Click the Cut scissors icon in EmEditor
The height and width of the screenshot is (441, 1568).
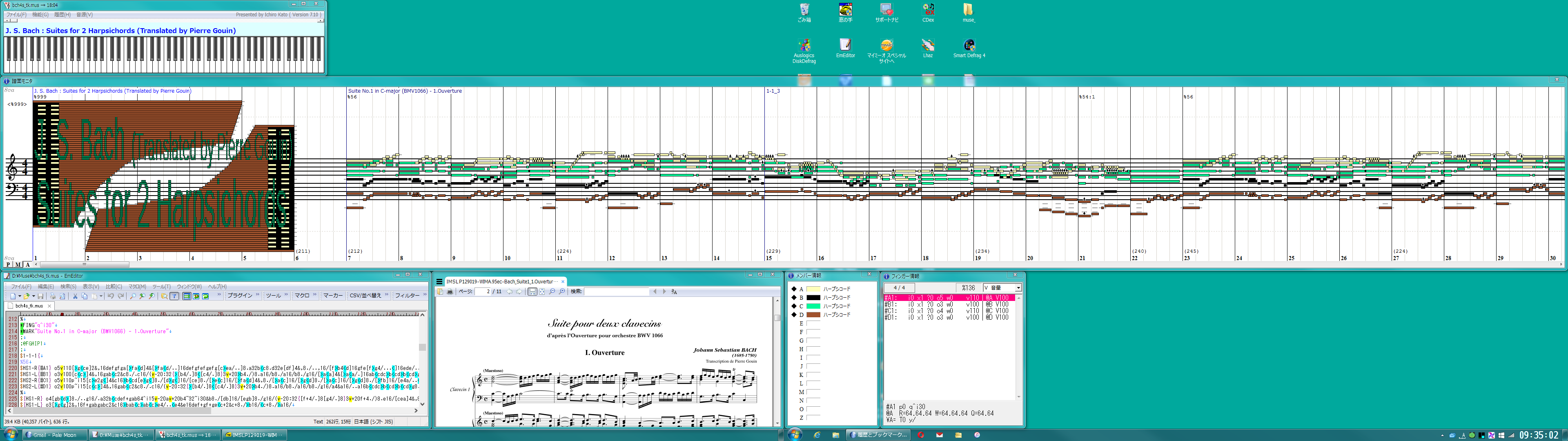76,296
